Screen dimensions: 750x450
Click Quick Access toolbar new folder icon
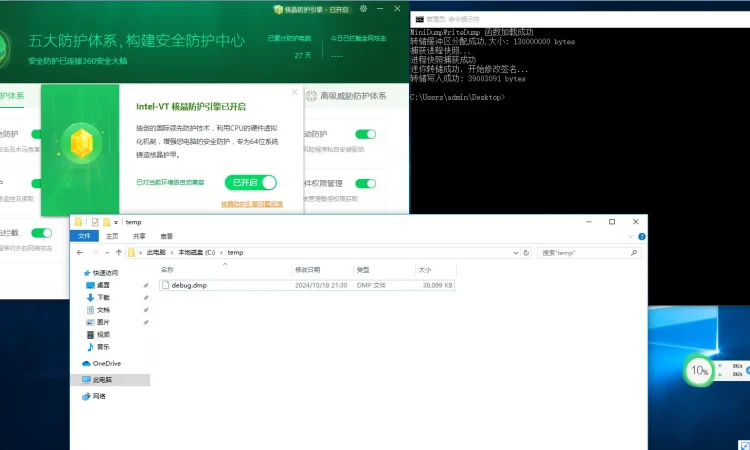pyautogui.click(x=106, y=222)
